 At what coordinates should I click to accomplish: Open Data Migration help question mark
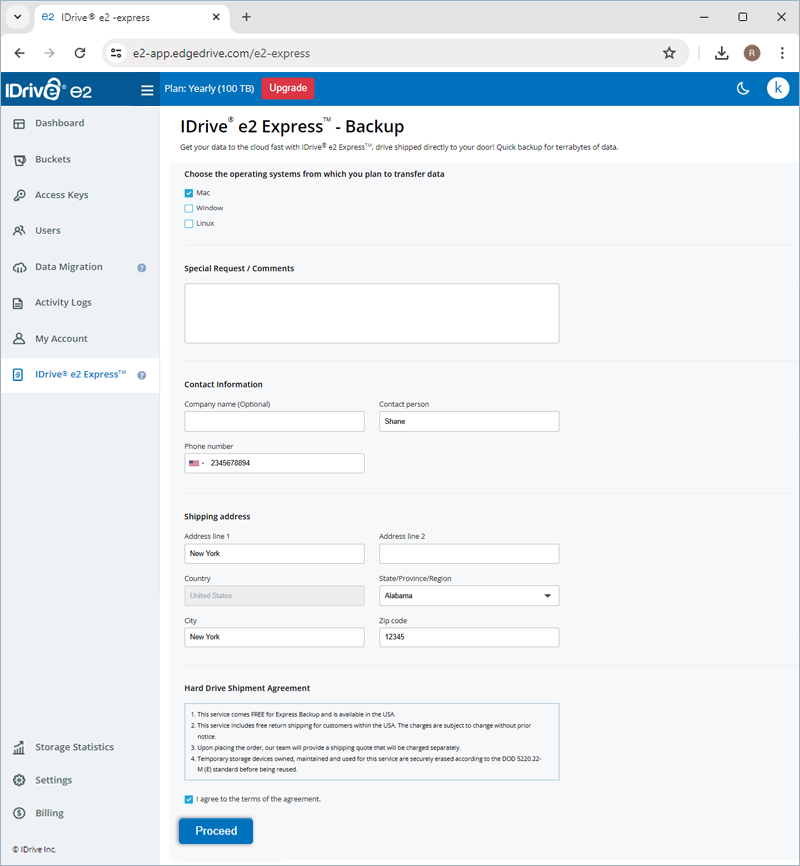point(142,268)
